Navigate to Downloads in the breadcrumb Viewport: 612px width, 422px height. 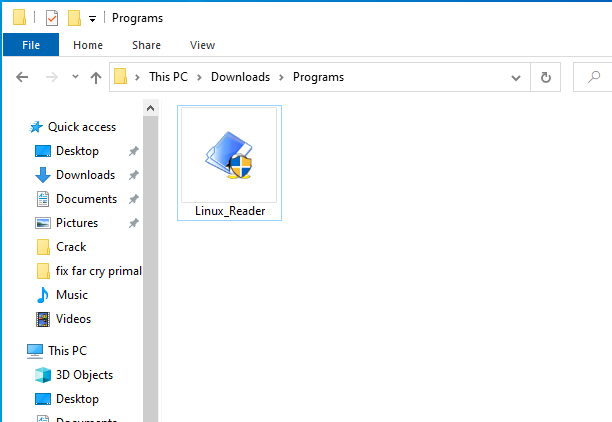click(x=240, y=77)
